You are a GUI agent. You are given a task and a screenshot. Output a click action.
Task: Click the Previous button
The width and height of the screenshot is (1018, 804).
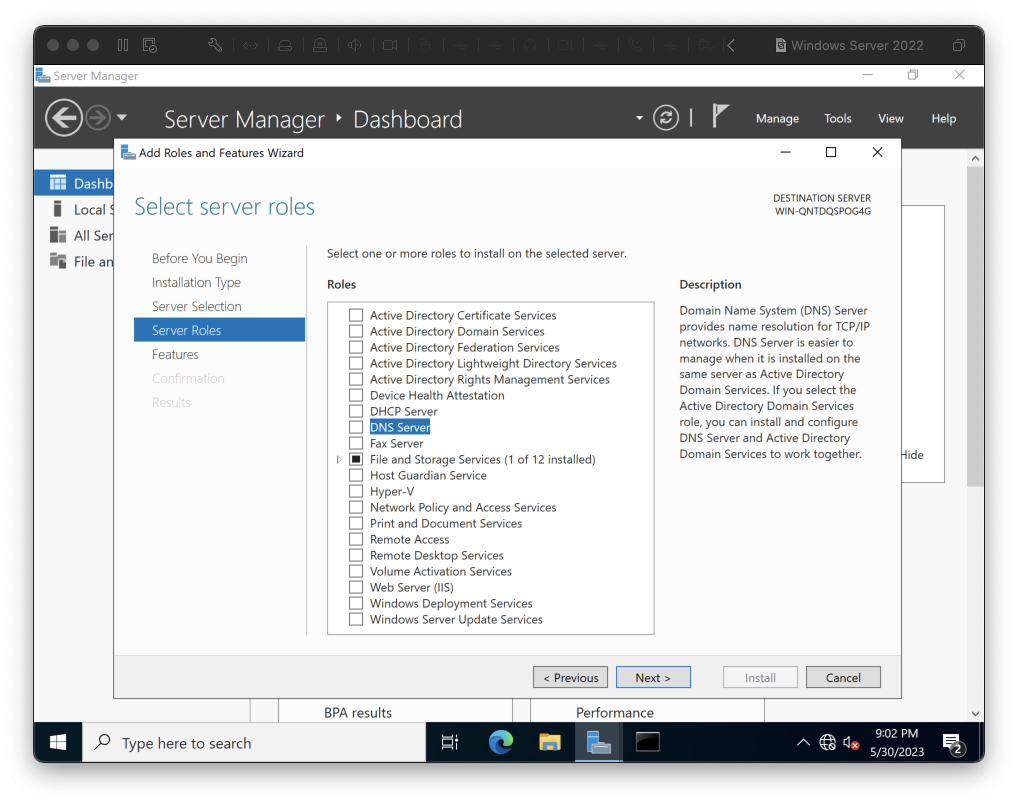pyautogui.click(x=570, y=677)
